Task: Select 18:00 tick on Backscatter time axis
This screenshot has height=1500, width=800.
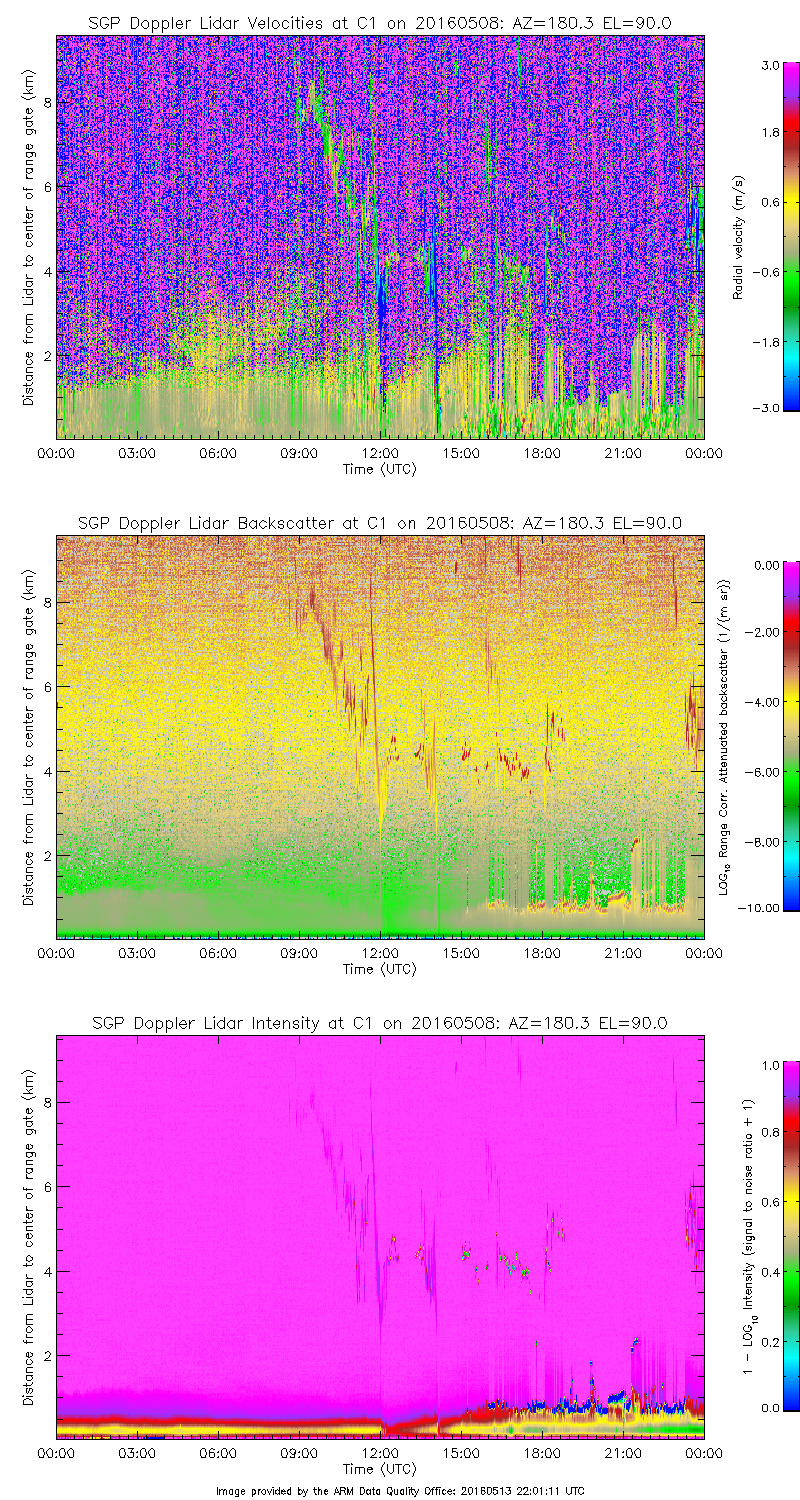Action: pyautogui.click(x=542, y=953)
